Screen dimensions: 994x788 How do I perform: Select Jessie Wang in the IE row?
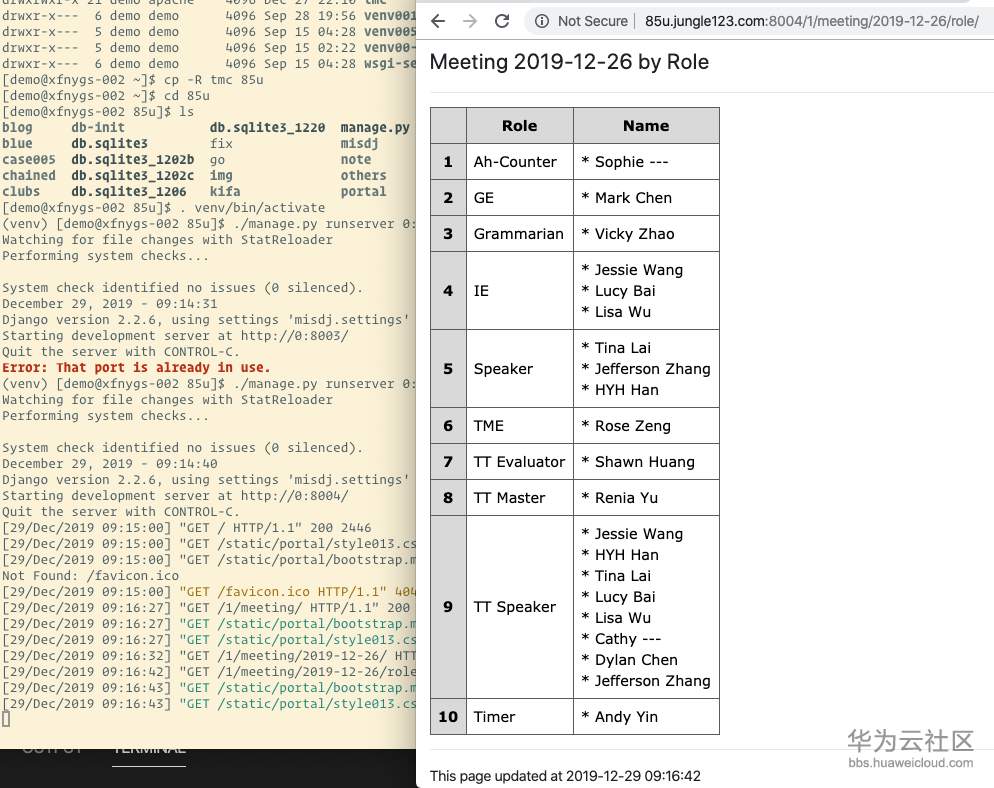click(639, 270)
